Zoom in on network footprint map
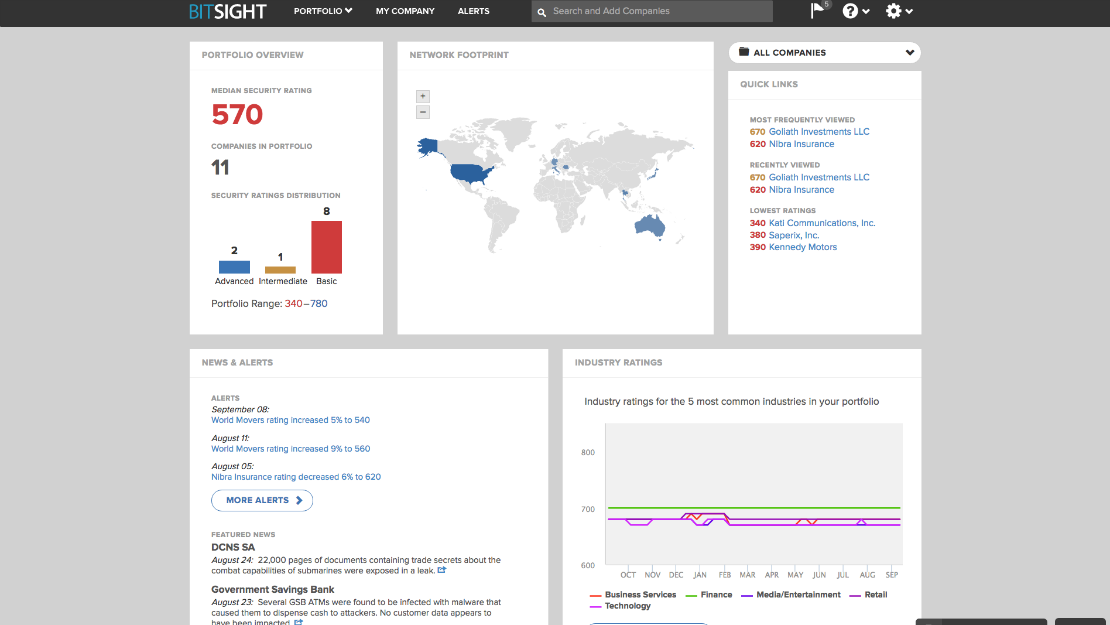The width and height of the screenshot is (1110, 625). point(423,96)
